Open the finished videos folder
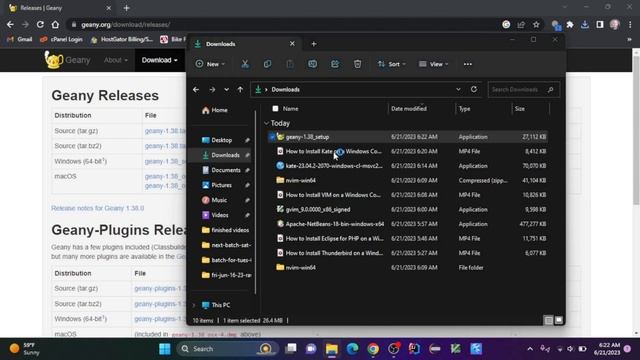The width and height of the screenshot is (640, 360). click(x=226, y=230)
